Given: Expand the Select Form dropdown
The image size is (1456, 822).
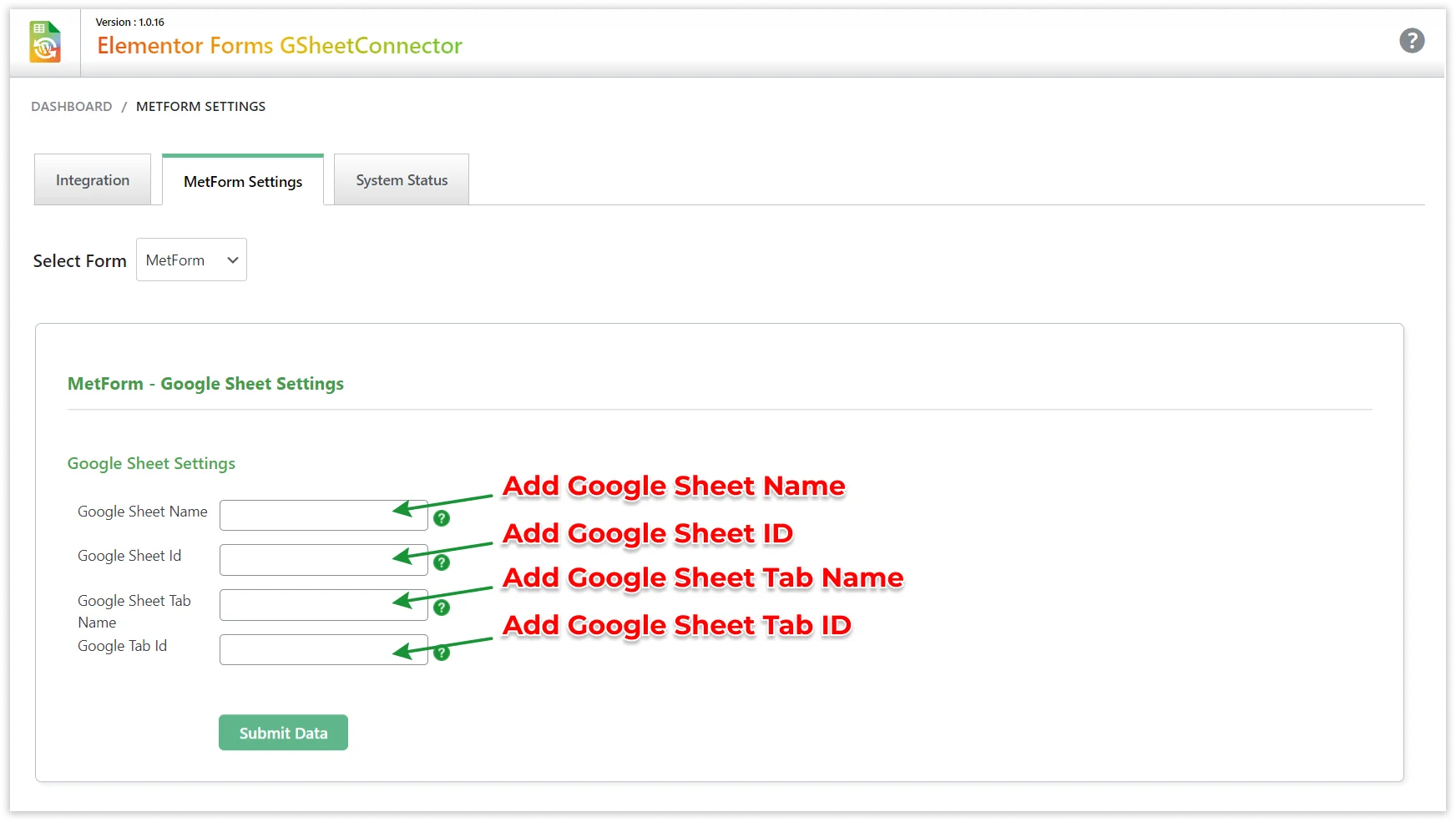Looking at the screenshot, I should [x=191, y=260].
